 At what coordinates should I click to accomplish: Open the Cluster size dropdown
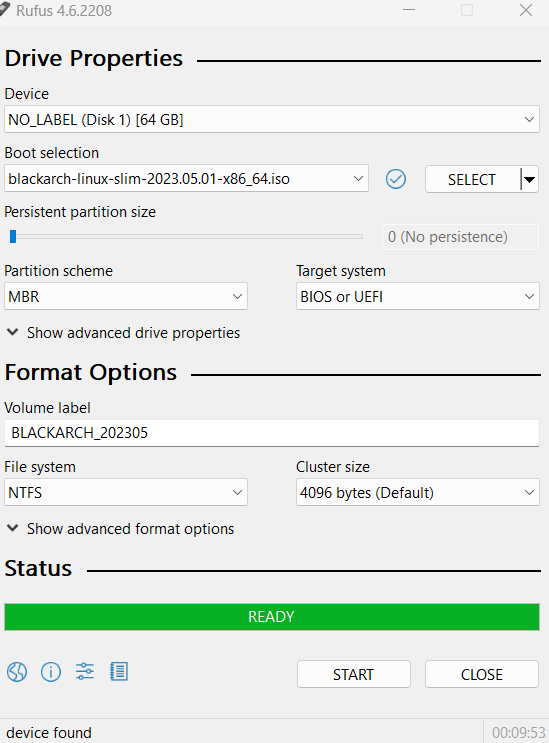418,492
